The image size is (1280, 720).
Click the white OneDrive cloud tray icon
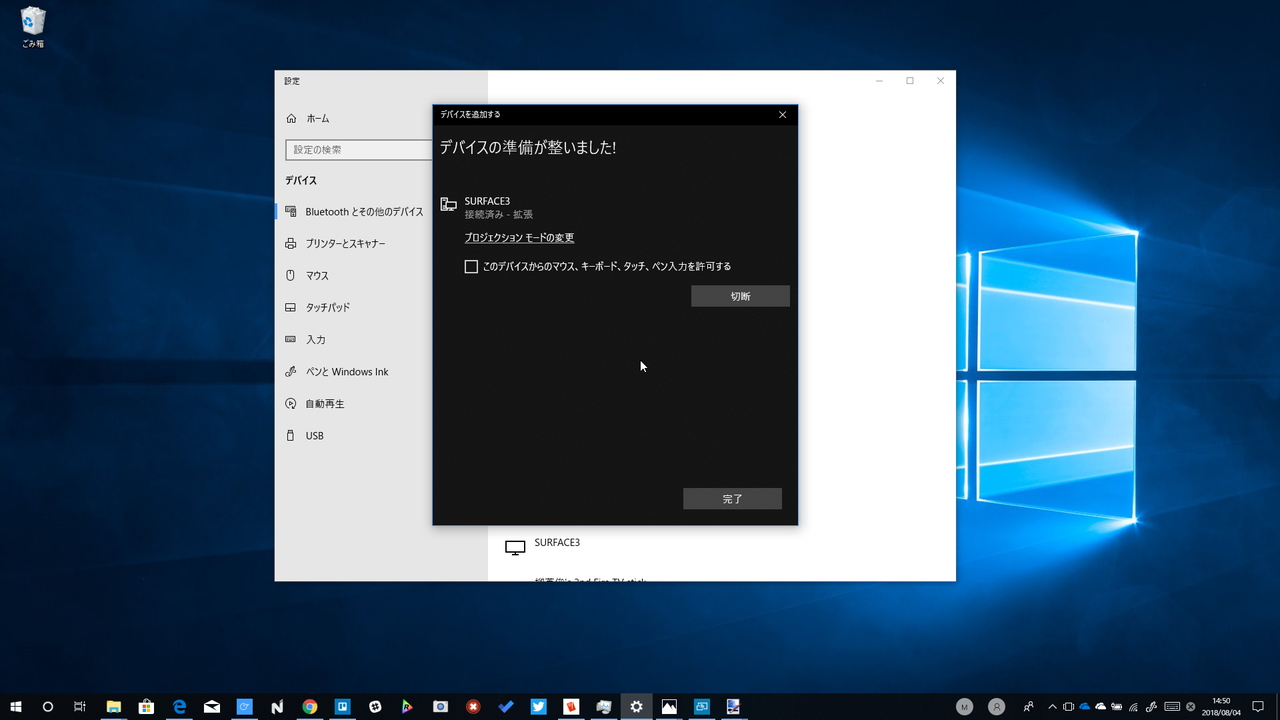1101,707
